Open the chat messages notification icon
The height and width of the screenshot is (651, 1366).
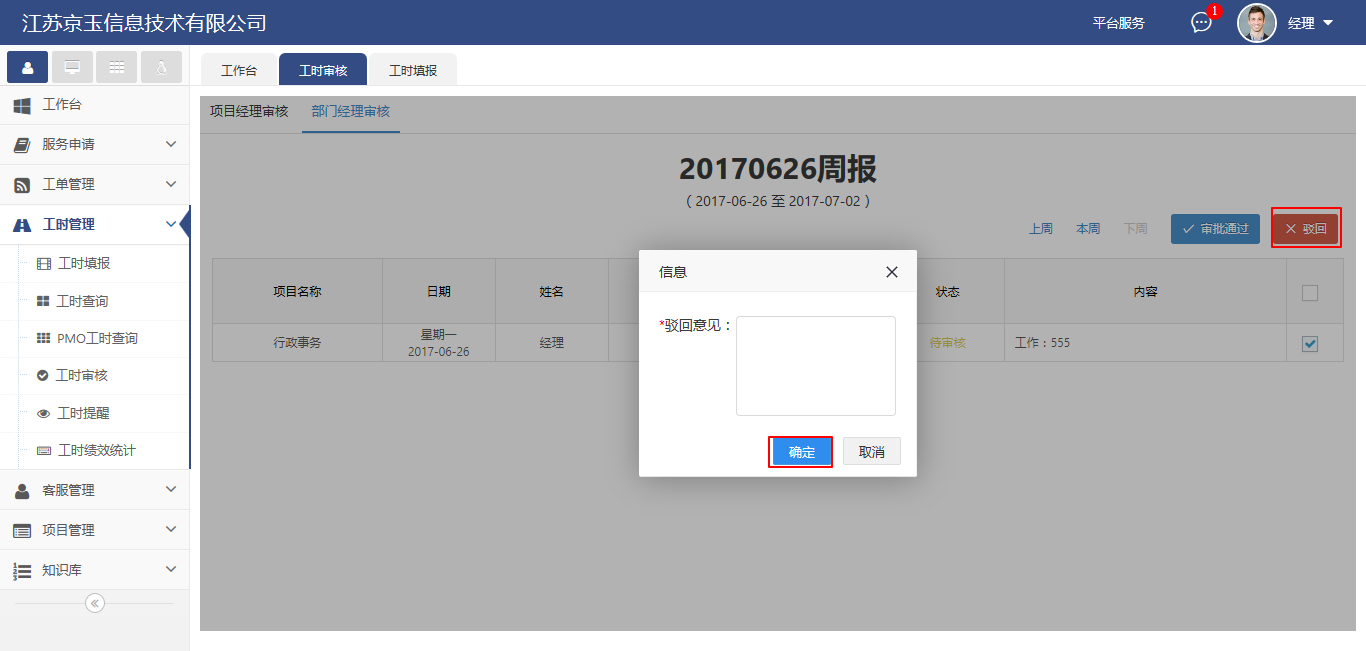click(1201, 23)
